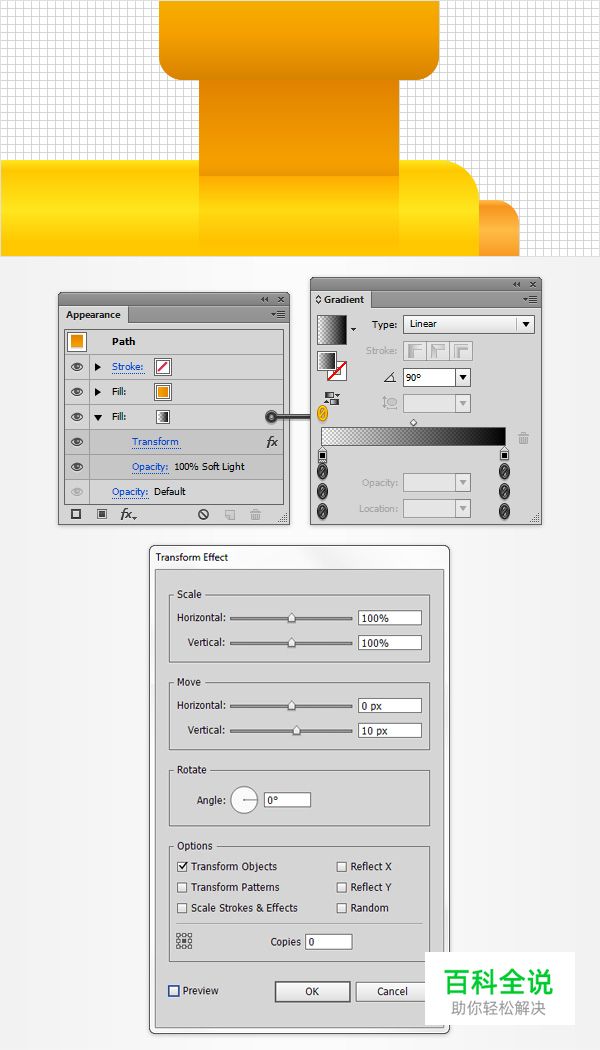
Task: Open the gradient Type dropdown
Action: [x=525, y=324]
